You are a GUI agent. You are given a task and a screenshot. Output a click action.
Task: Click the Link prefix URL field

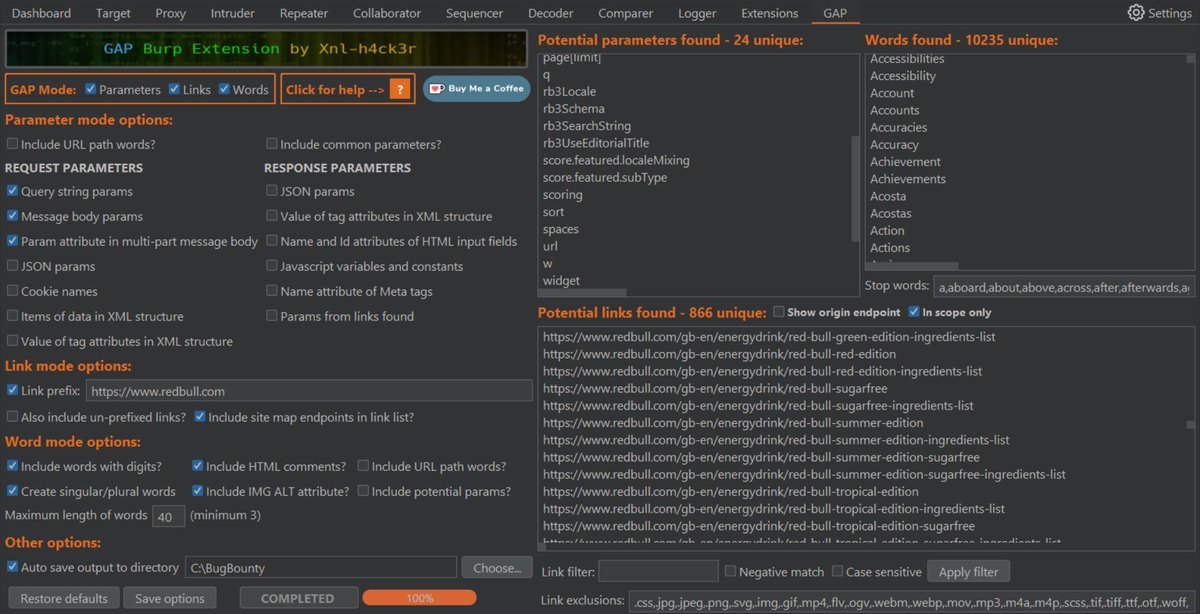point(309,391)
